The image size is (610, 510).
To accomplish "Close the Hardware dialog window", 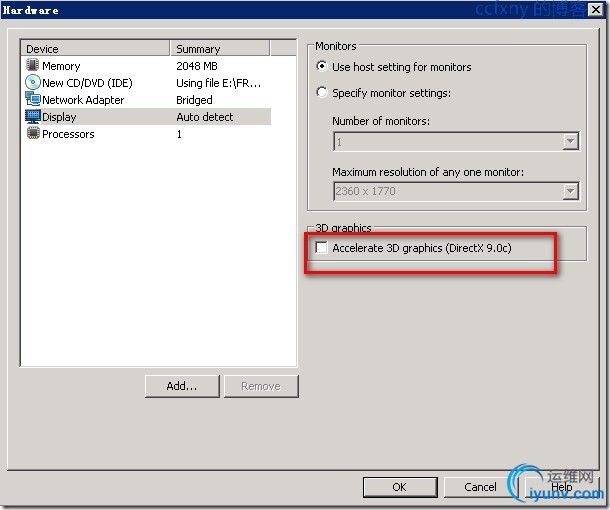I will (596, 9).
